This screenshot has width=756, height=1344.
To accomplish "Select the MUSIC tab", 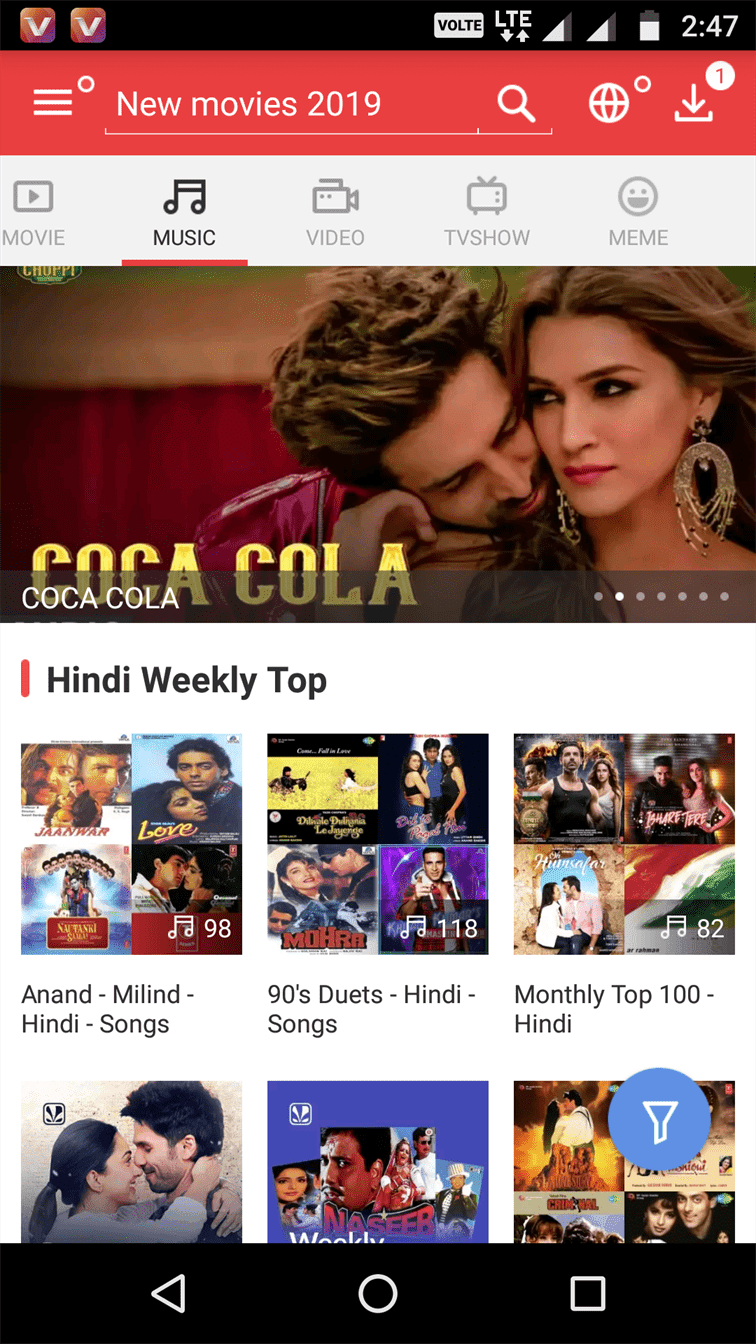I will (184, 212).
